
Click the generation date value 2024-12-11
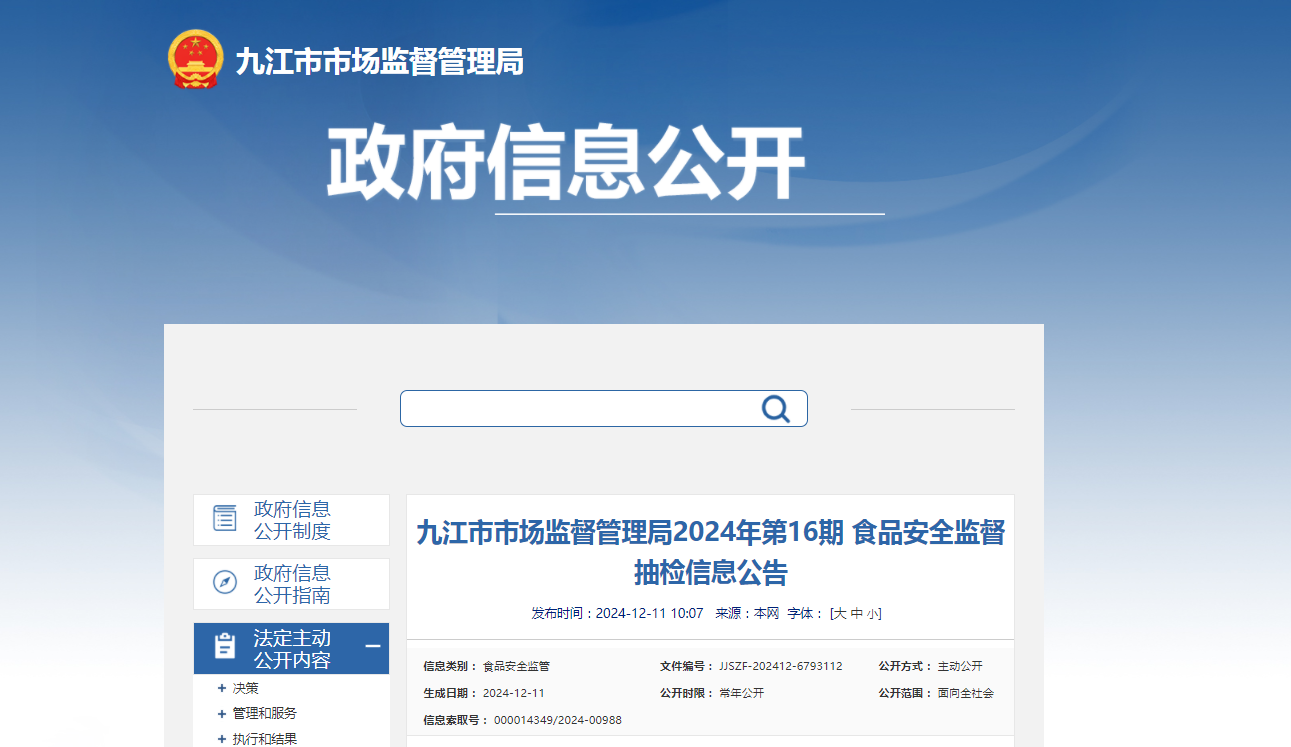pos(514,693)
